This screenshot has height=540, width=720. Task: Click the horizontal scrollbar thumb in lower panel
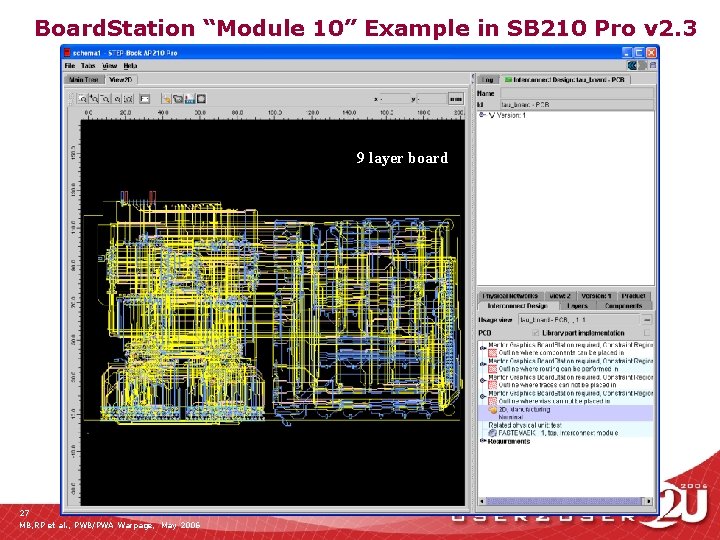565,501
